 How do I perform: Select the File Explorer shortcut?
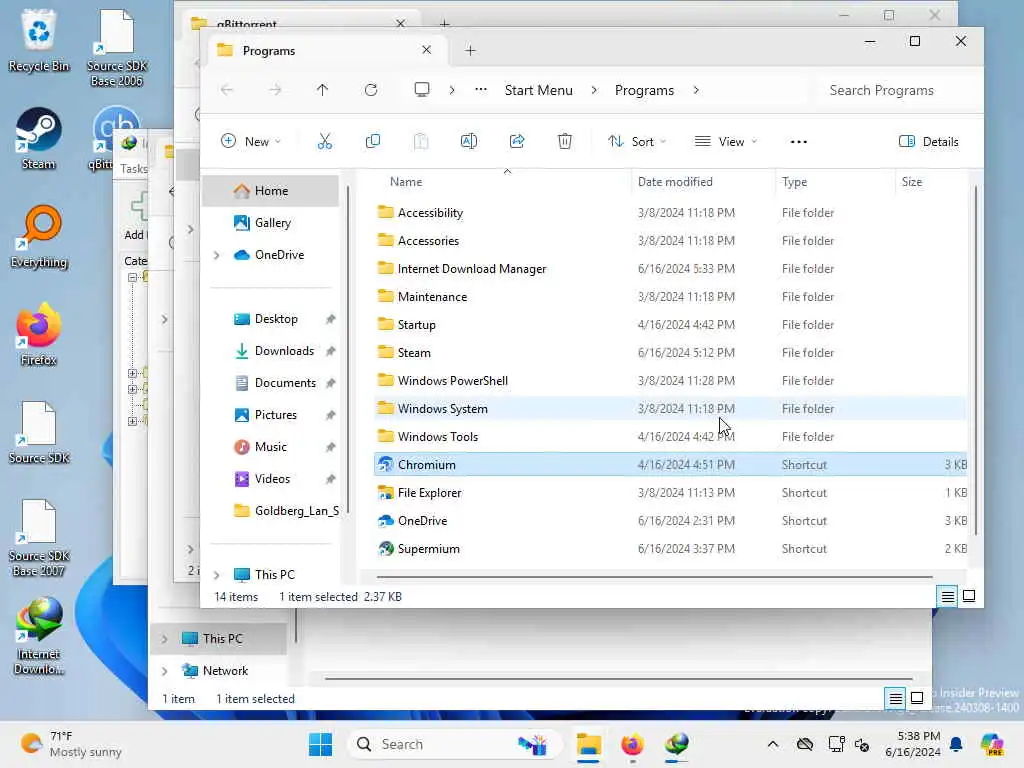pos(670,493)
